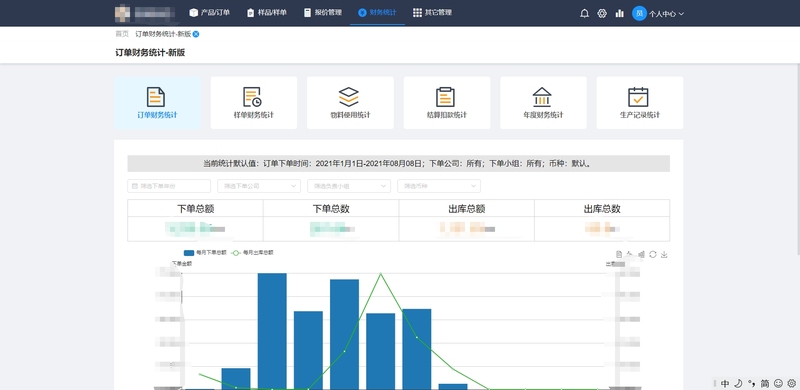
Task: Click the 产品/订单 box icon in the navigation bar
Action: pos(193,13)
